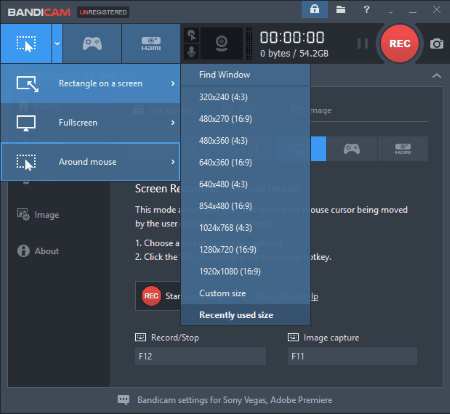
Task: Select 320x240 (4:3) size
Action: pos(245,97)
